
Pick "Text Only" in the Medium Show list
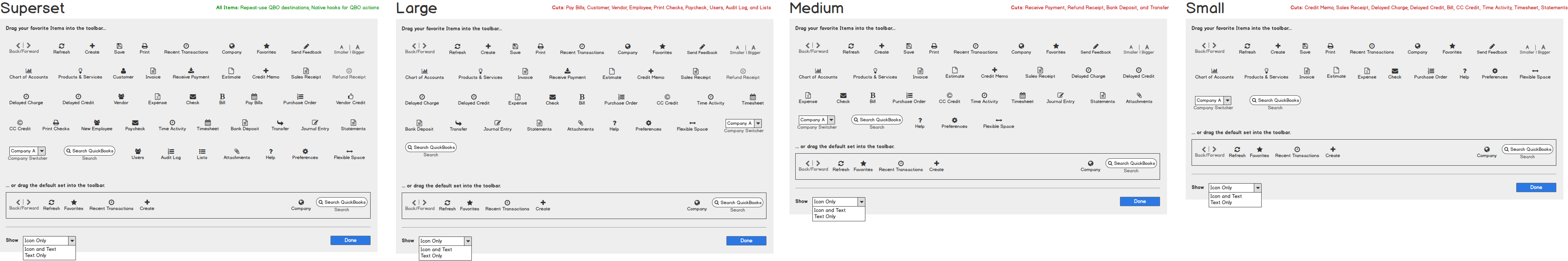coord(825,217)
